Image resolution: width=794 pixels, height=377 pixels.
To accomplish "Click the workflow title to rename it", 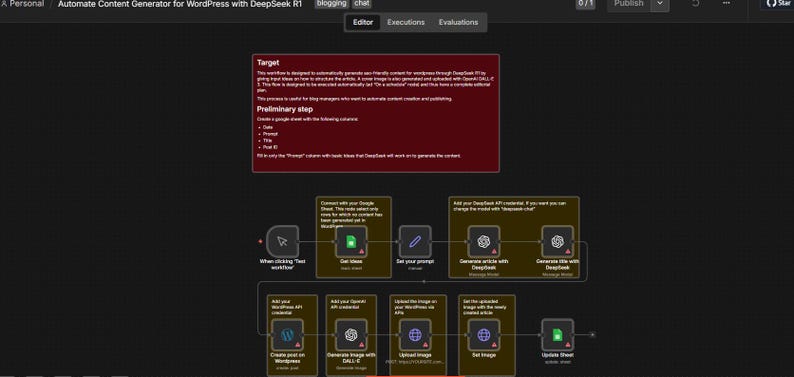I will [x=180, y=4].
